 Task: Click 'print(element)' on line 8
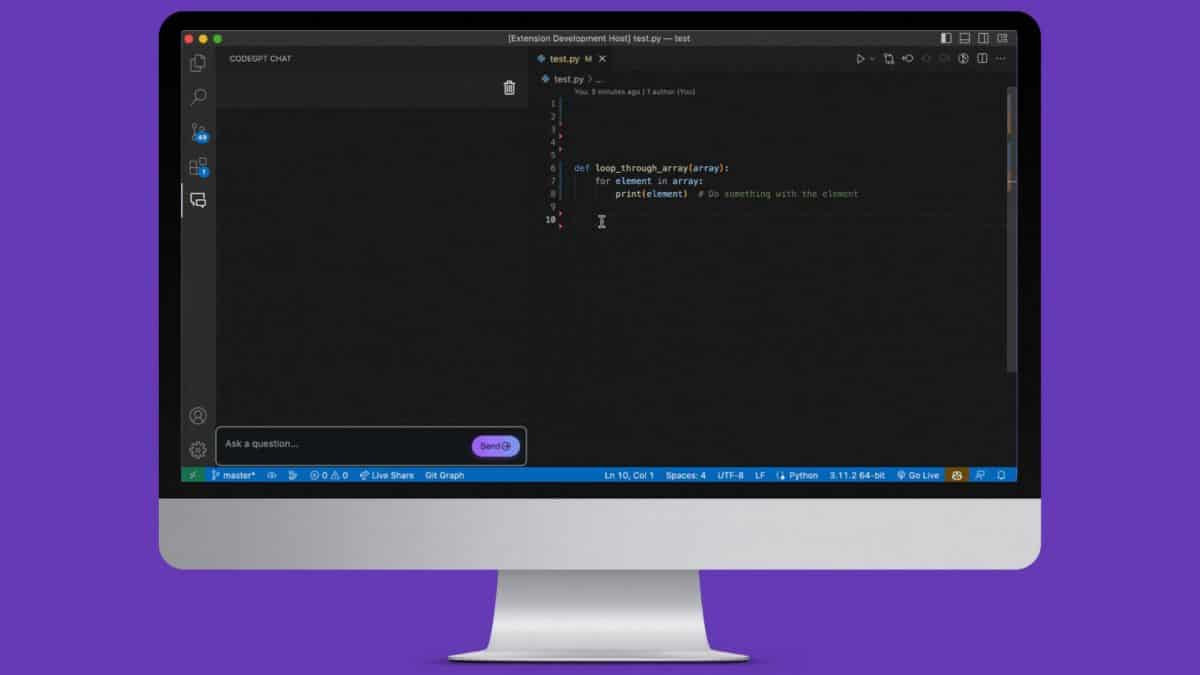pos(651,194)
